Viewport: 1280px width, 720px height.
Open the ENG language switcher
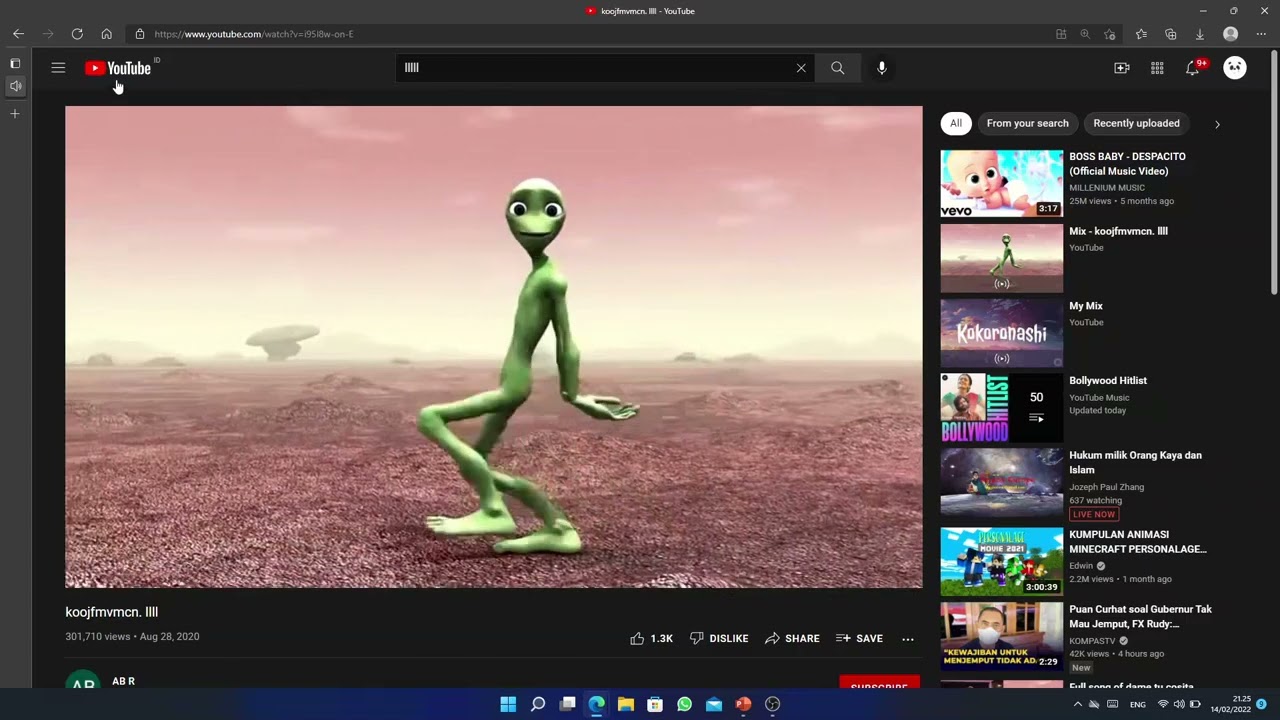point(1138,704)
